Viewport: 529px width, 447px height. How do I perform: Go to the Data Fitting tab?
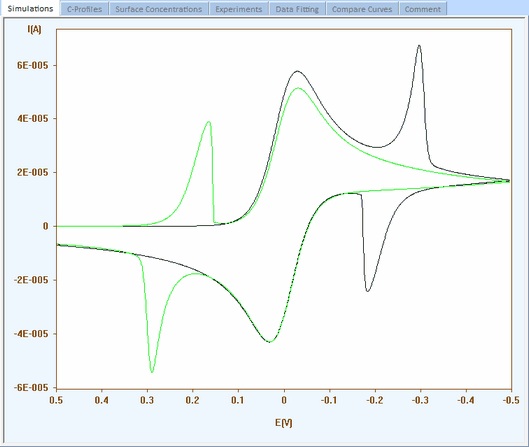pos(297,9)
